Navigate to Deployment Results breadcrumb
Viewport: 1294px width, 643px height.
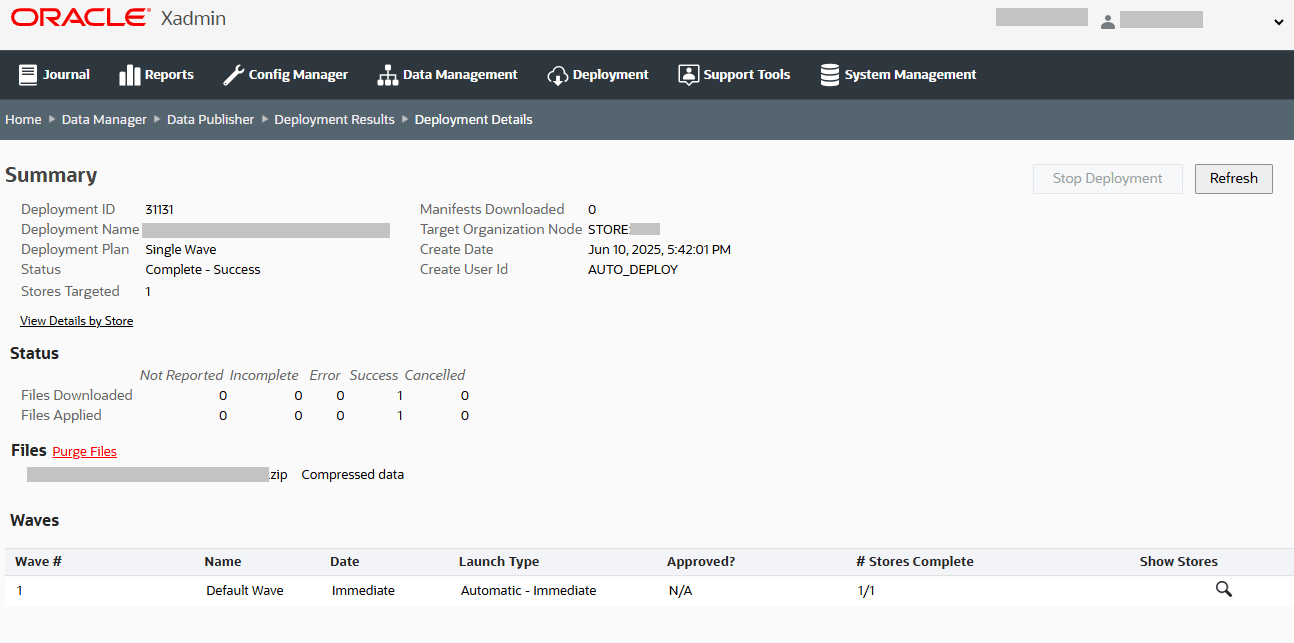334,119
